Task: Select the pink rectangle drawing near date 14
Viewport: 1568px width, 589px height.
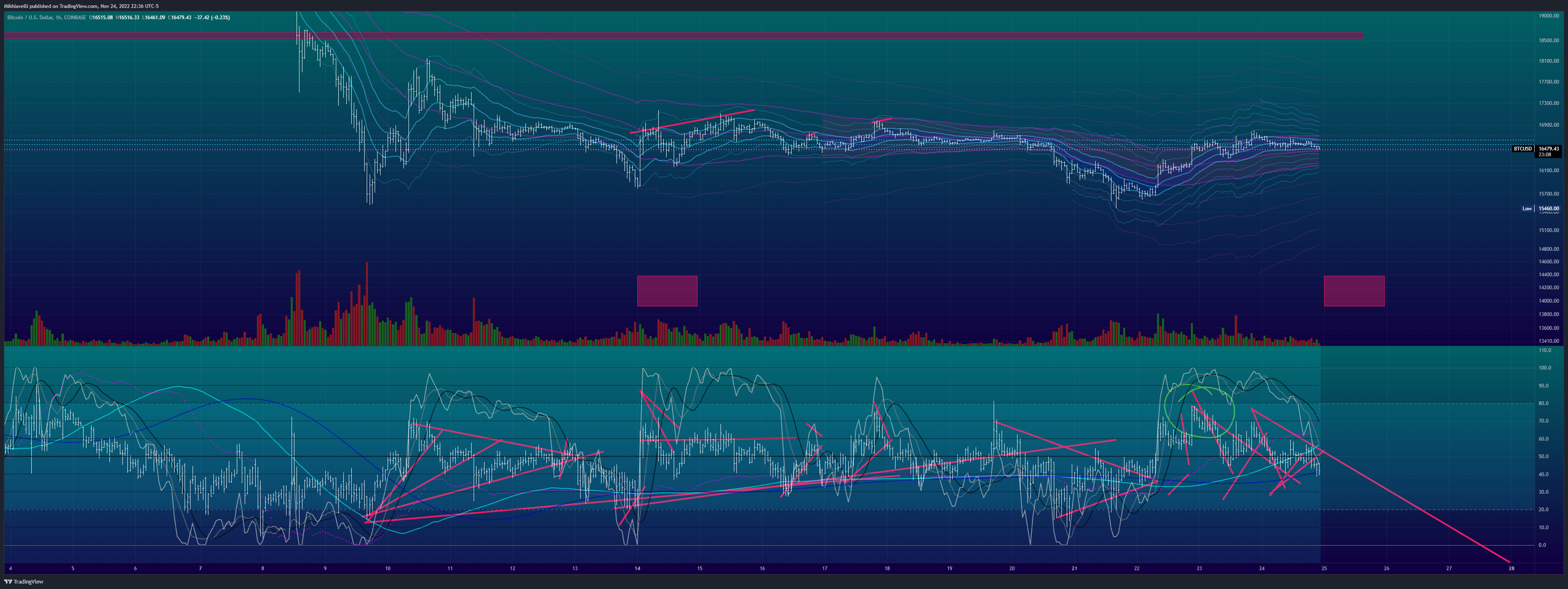Action: click(667, 291)
